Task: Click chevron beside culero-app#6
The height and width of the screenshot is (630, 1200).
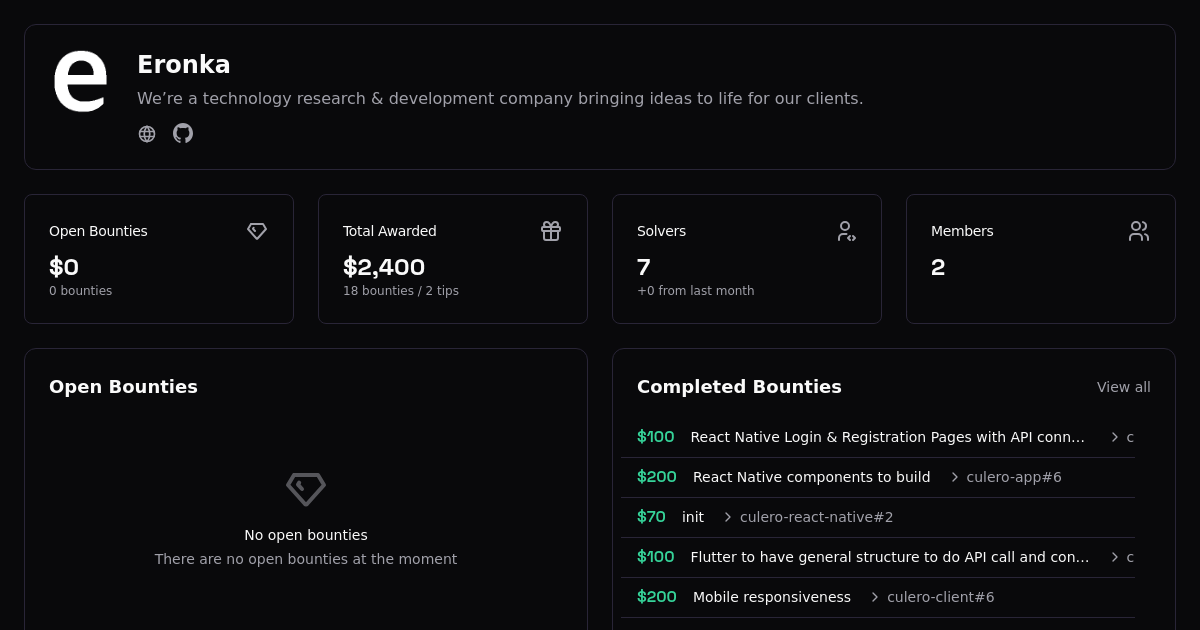Action: click(x=955, y=477)
